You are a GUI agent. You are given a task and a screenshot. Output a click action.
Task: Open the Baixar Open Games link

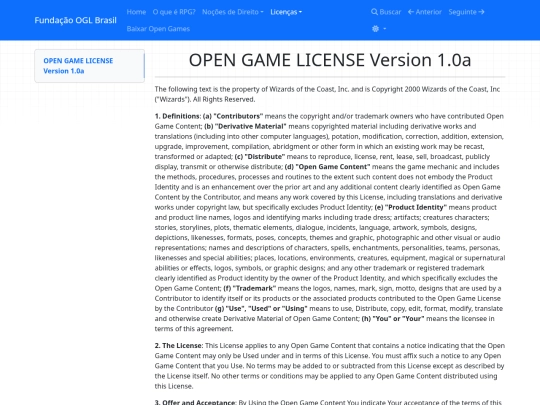pos(158,29)
